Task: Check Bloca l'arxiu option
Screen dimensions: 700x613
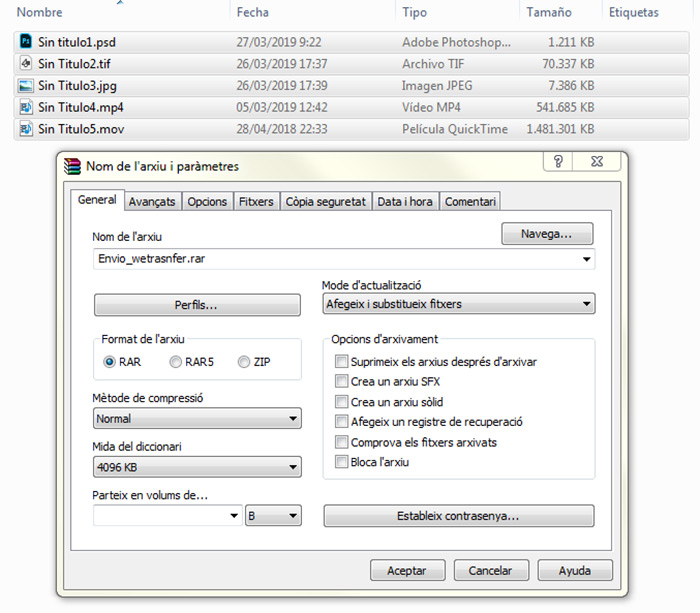Action: tap(342, 462)
